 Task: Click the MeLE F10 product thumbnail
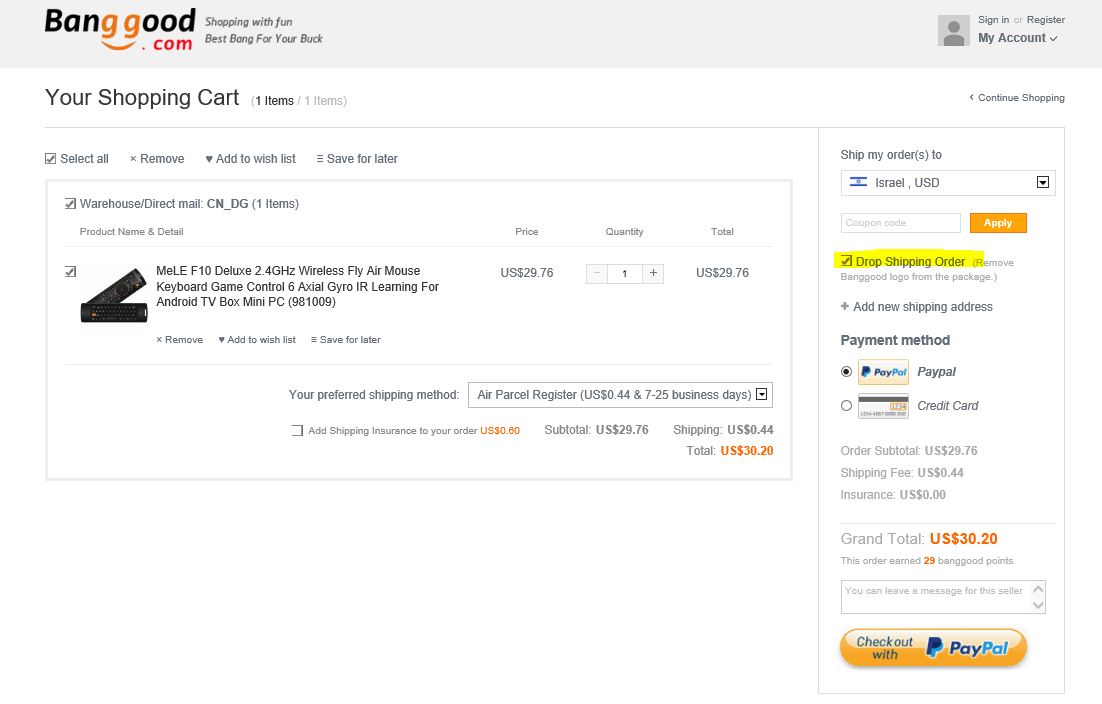113,293
